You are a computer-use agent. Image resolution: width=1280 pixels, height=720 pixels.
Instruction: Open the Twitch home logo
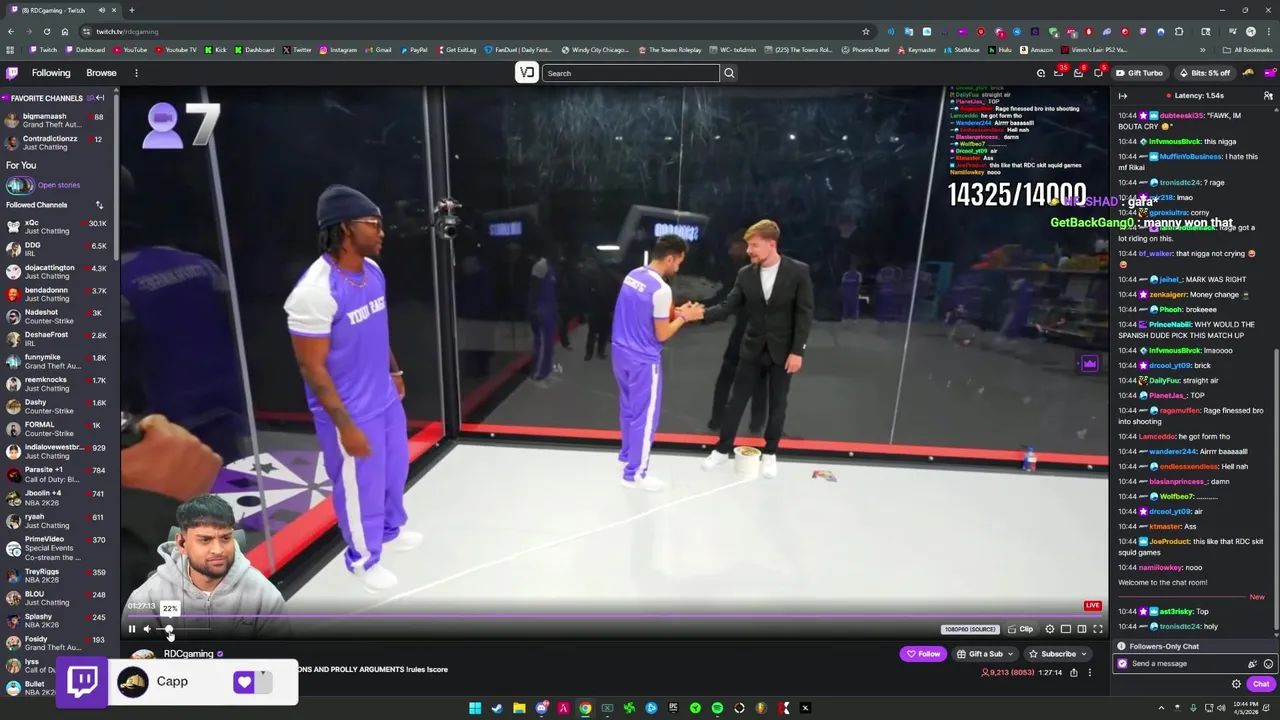tap(12, 73)
